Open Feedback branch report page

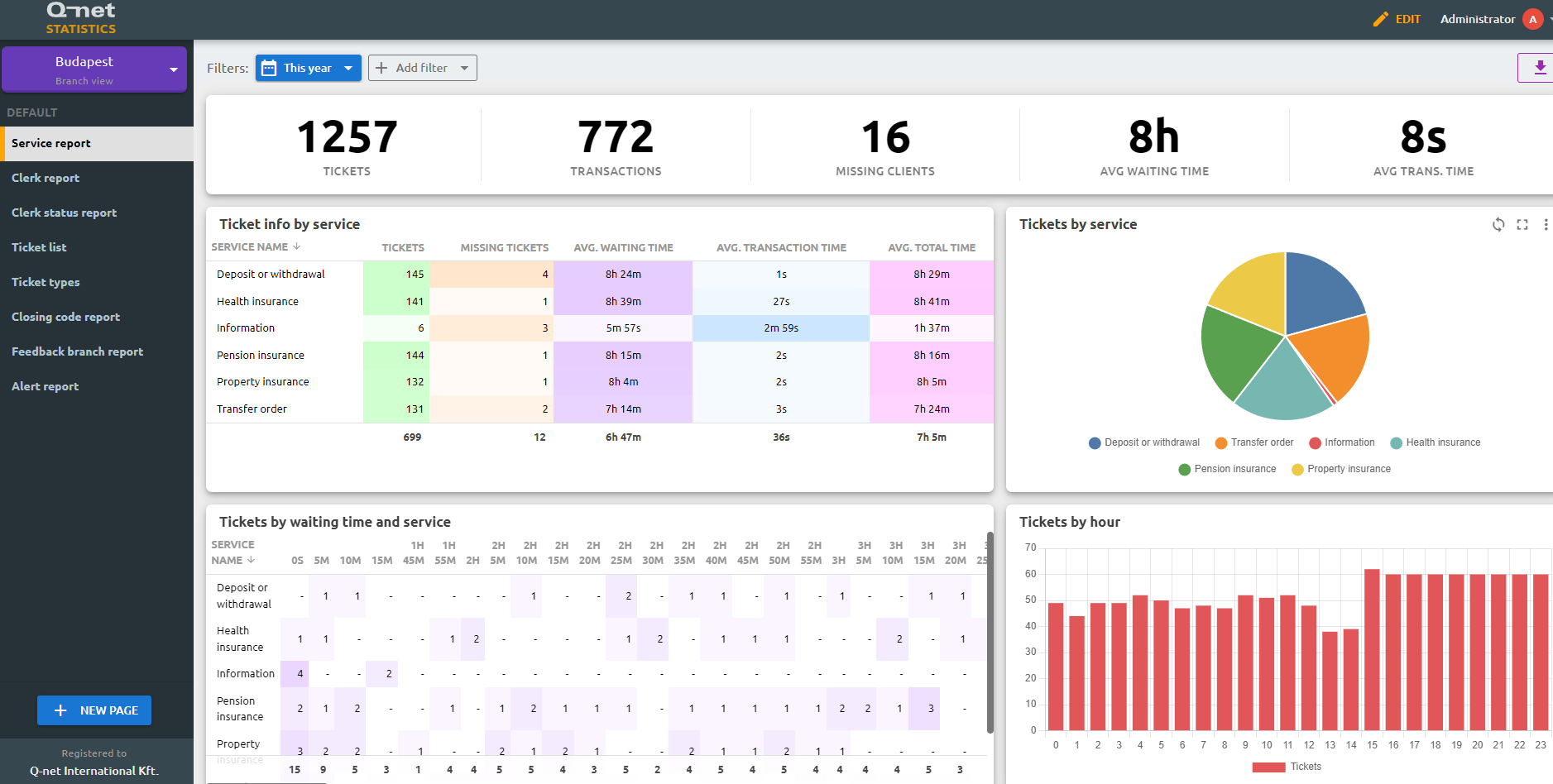coord(97,351)
